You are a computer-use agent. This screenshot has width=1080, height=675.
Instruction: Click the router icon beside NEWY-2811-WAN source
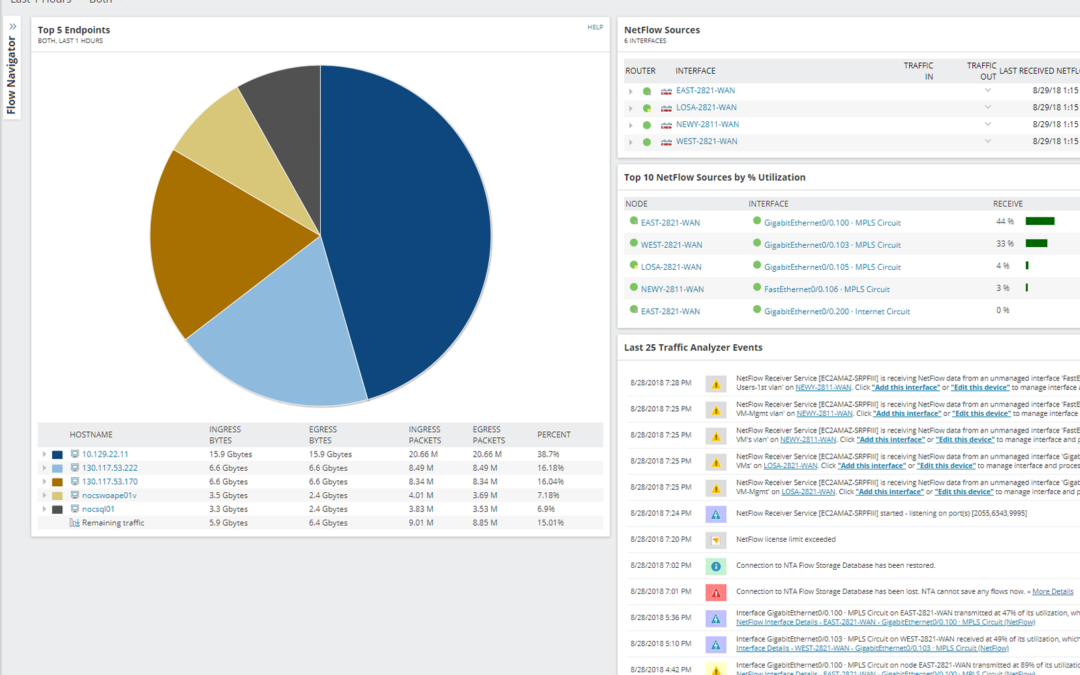(x=666, y=125)
